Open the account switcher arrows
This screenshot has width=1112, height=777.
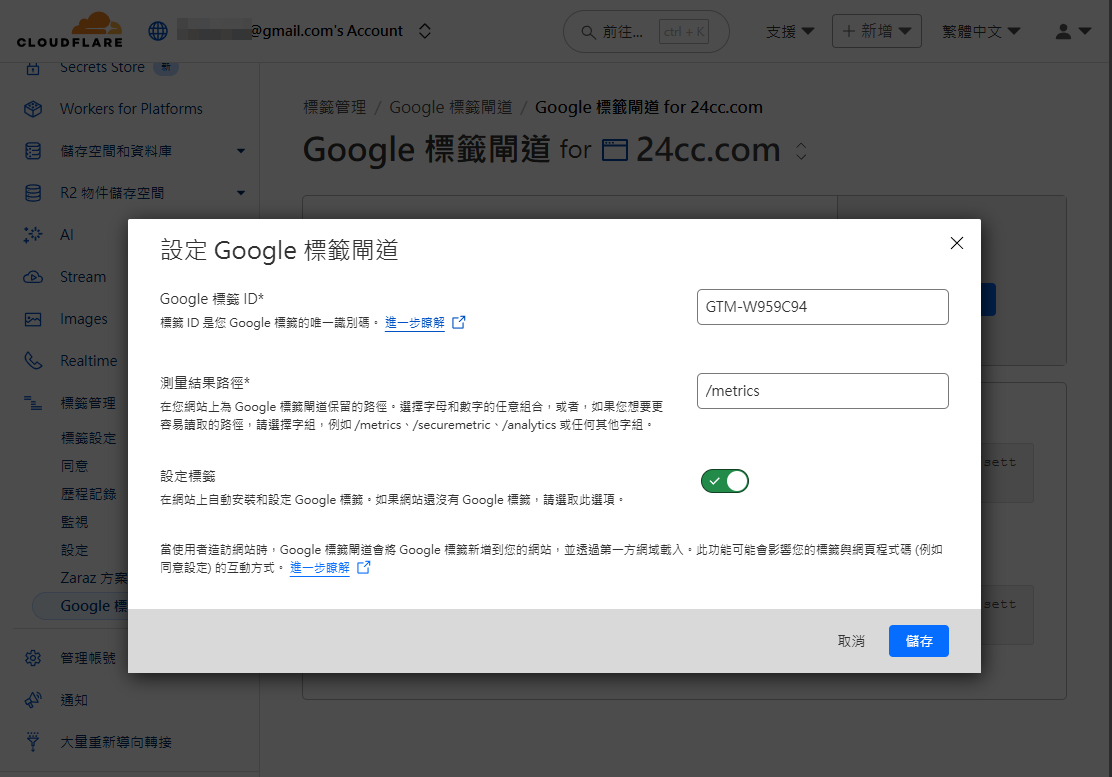[425, 31]
